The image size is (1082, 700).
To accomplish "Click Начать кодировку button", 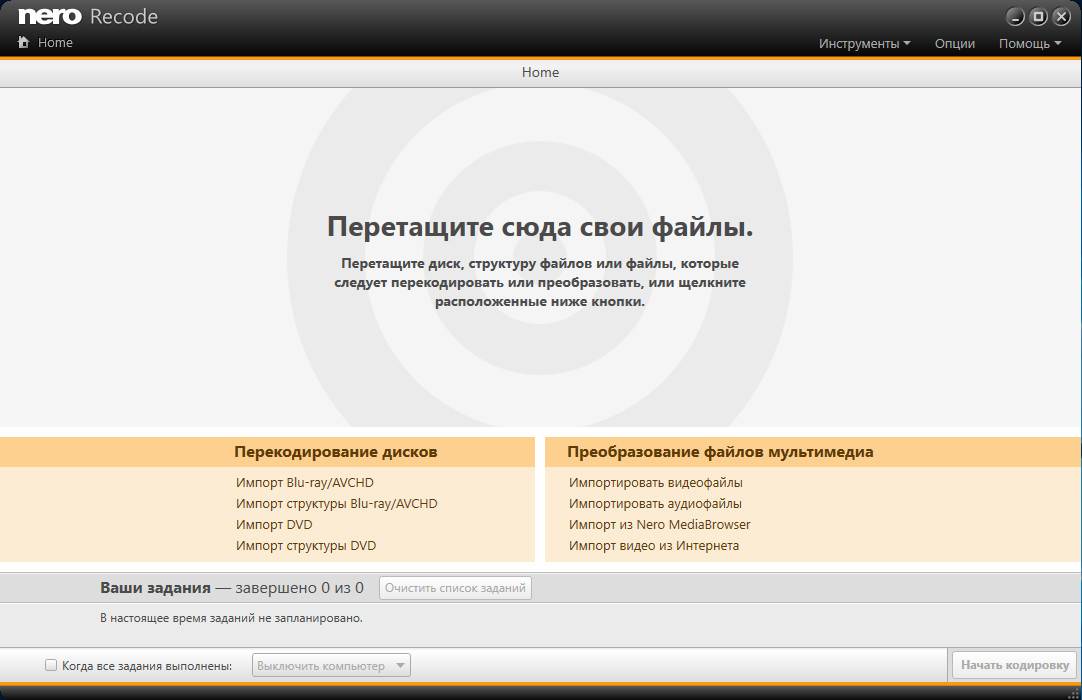I will click(x=1014, y=665).
